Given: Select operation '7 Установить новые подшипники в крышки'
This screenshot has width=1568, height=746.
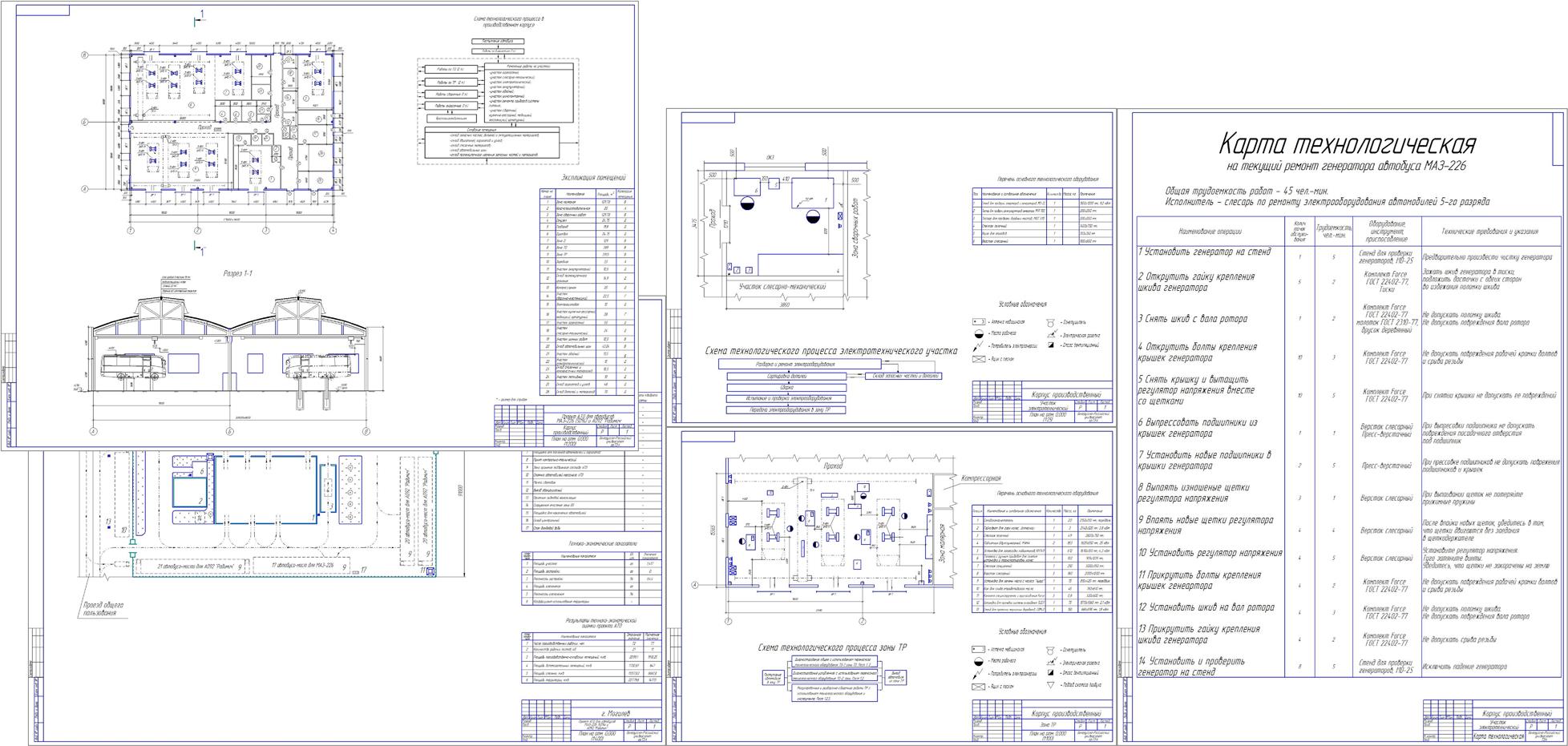Looking at the screenshot, I should [x=1204, y=460].
